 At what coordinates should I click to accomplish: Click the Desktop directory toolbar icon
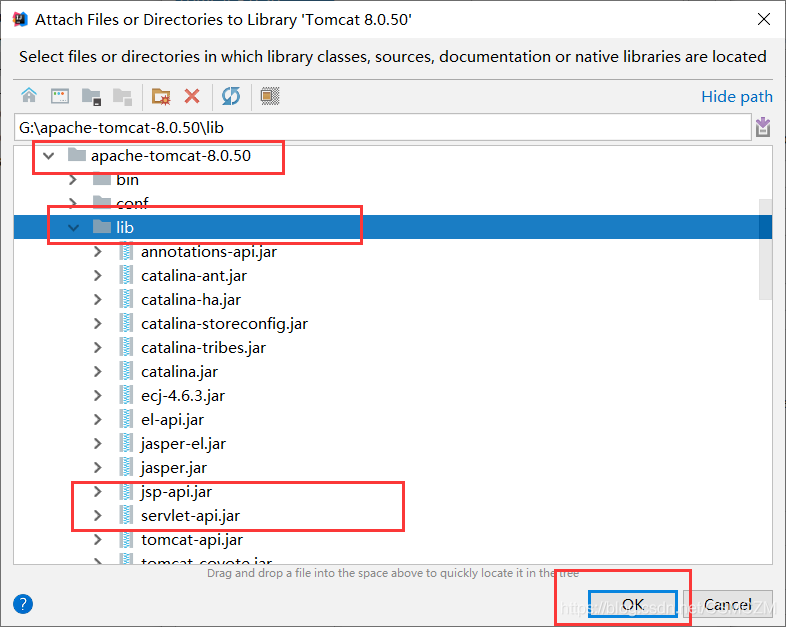60,96
